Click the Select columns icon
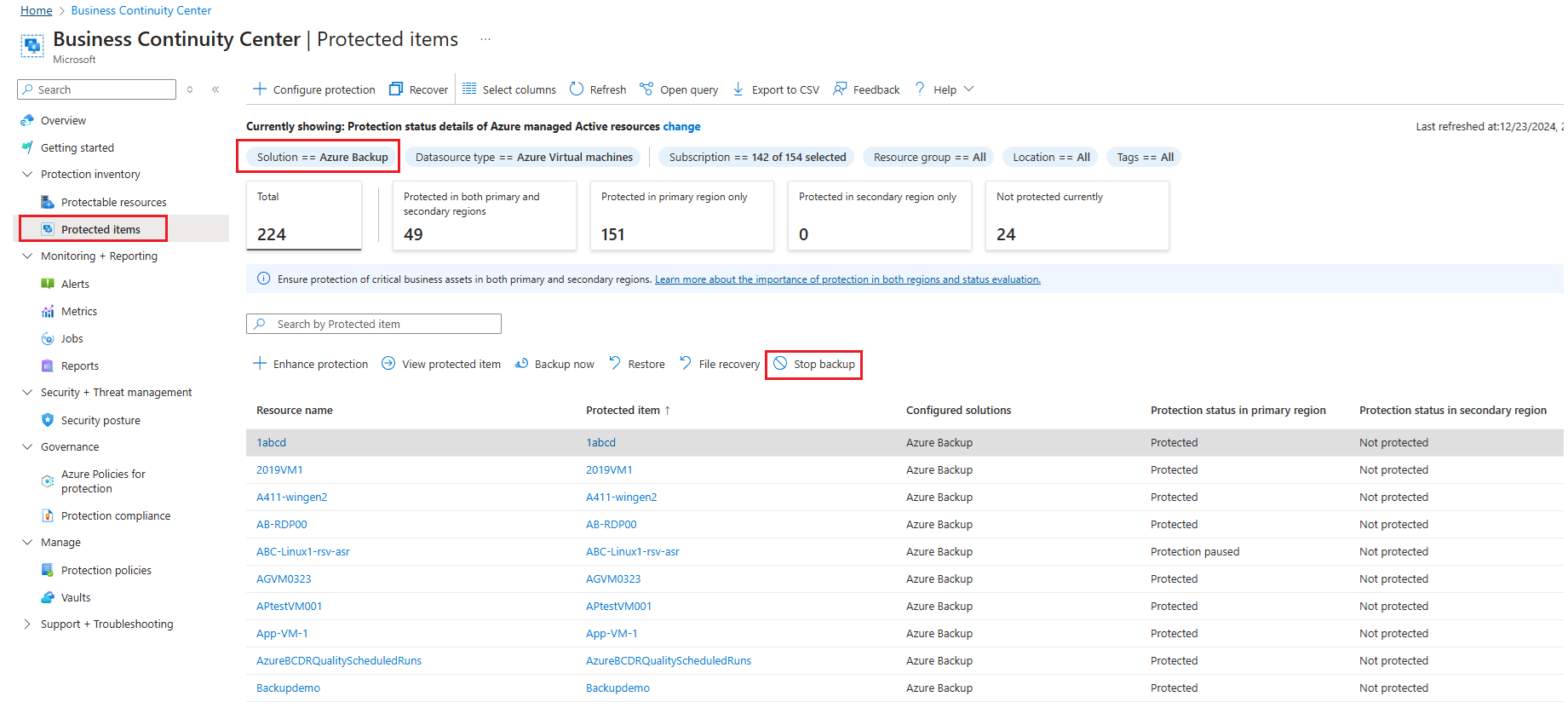Viewport: 1568px width, 725px height. click(469, 89)
